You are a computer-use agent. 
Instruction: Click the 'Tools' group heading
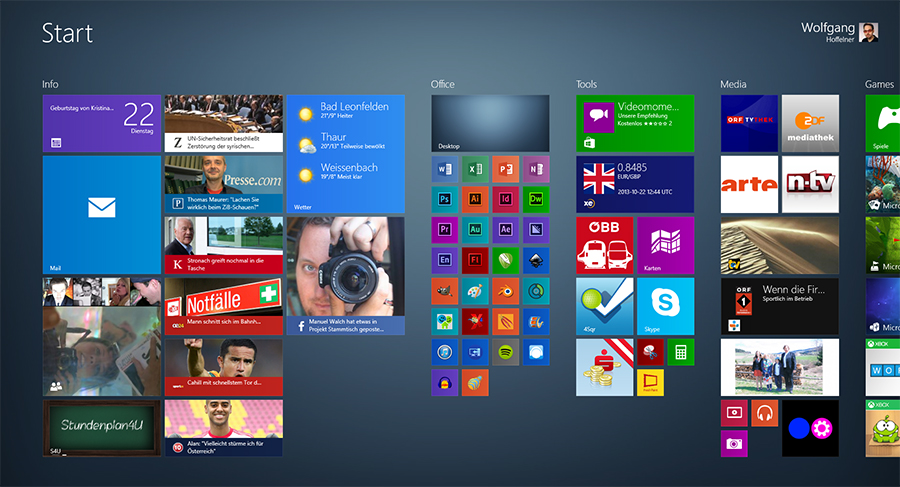coord(587,84)
